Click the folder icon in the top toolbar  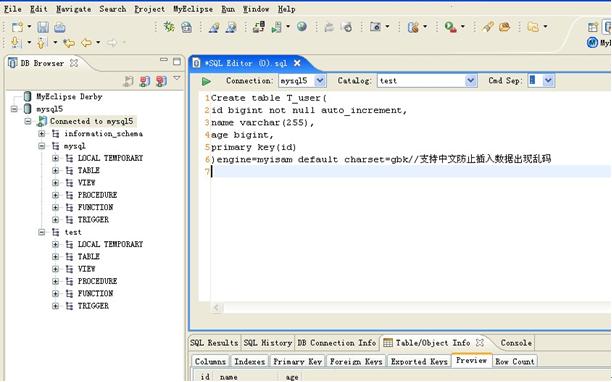click(x=533, y=27)
